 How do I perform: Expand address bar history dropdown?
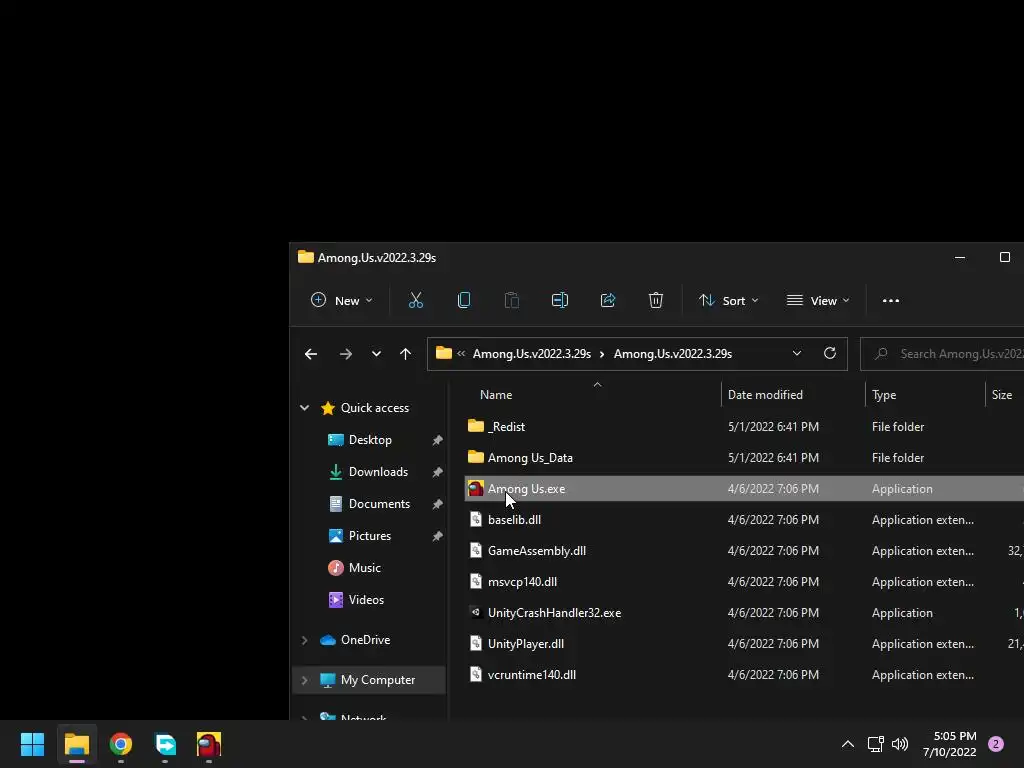coord(797,353)
